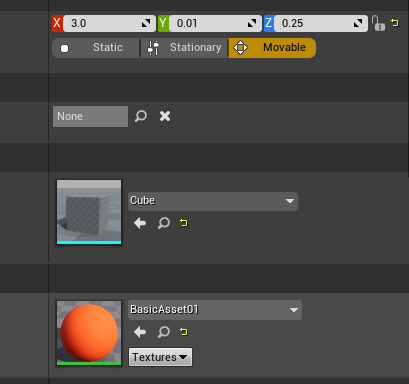The image size is (409, 384).
Task: Find Cube mesh in Content Browser
Action: [164, 223]
